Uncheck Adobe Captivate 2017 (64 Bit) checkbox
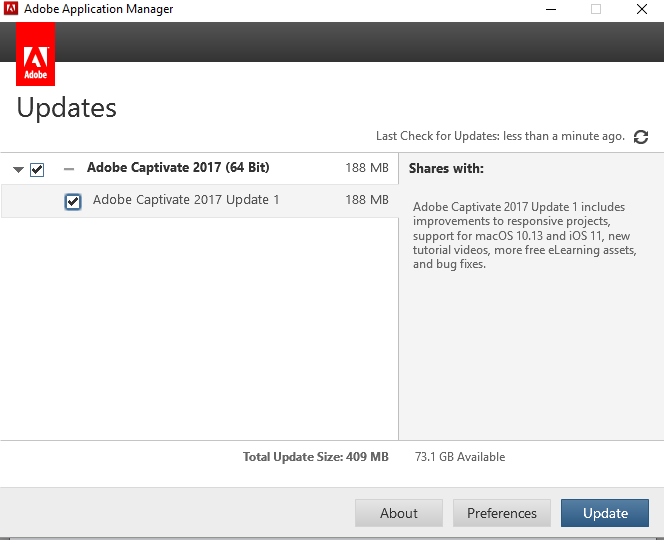 click(x=37, y=169)
